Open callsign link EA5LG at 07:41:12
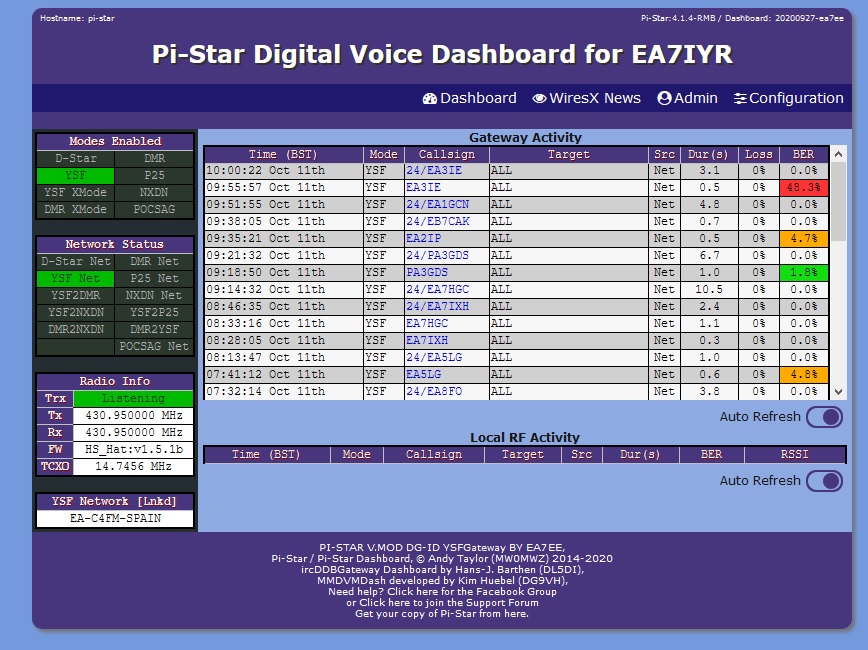The width and height of the screenshot is (868, 650). pos(423,374)
